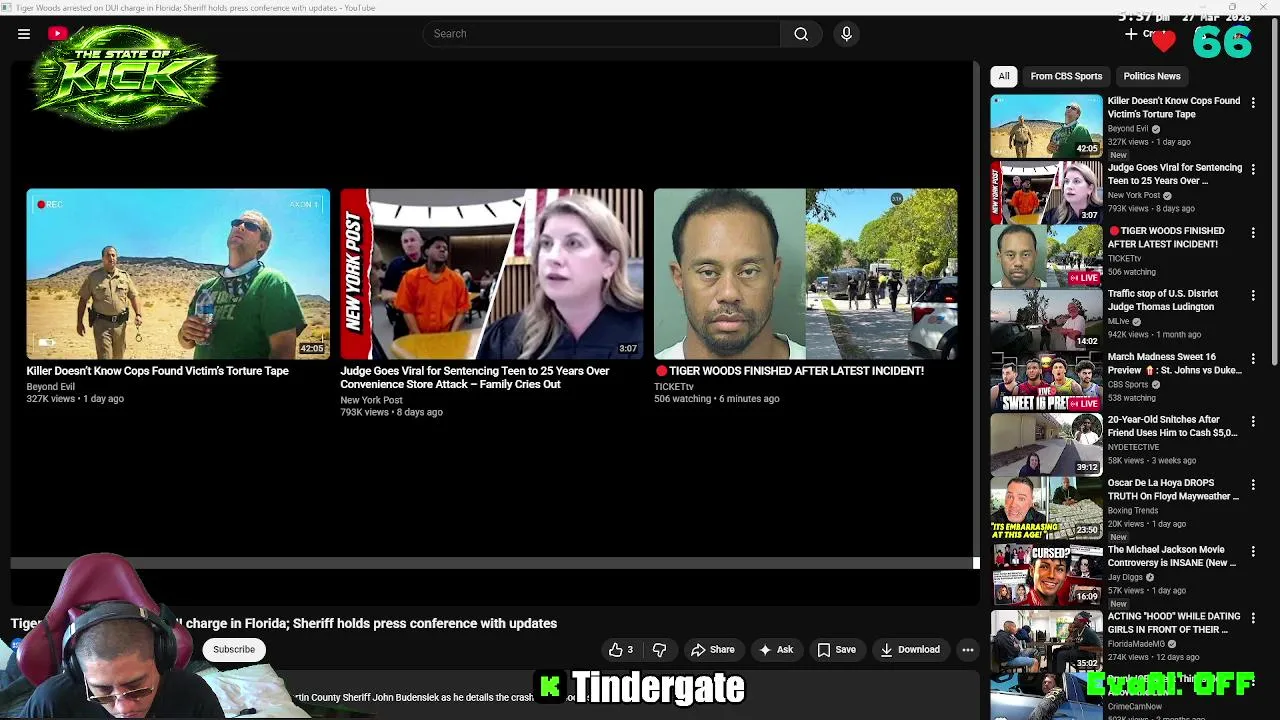Open March Madness Sweet 16 live thumbnail
This screenshot has width=1280, height=720.
[1046, 382]
